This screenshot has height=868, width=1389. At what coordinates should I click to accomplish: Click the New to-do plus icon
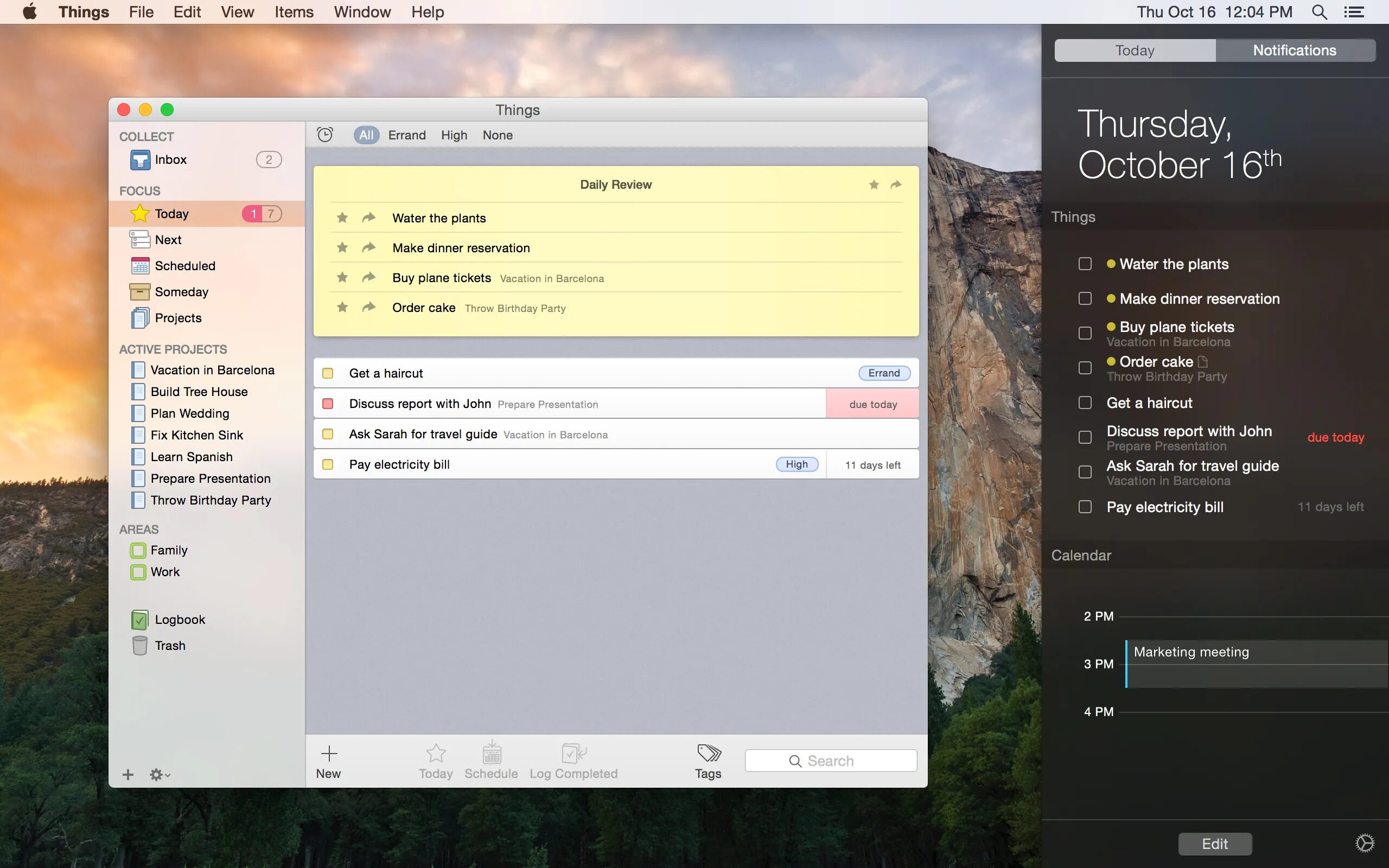tap(329, 753)
